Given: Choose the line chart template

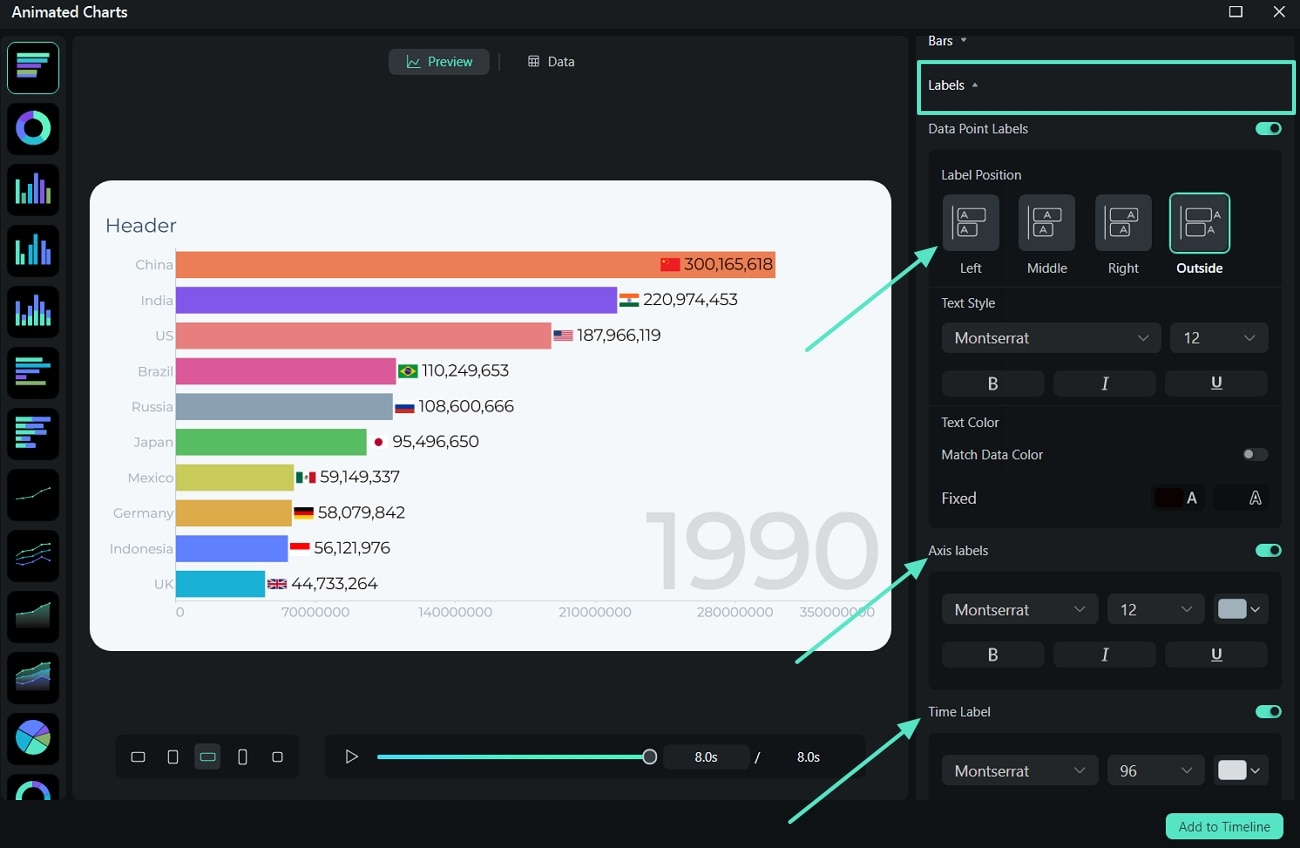Looking at the screenshot, I should 33,495.
